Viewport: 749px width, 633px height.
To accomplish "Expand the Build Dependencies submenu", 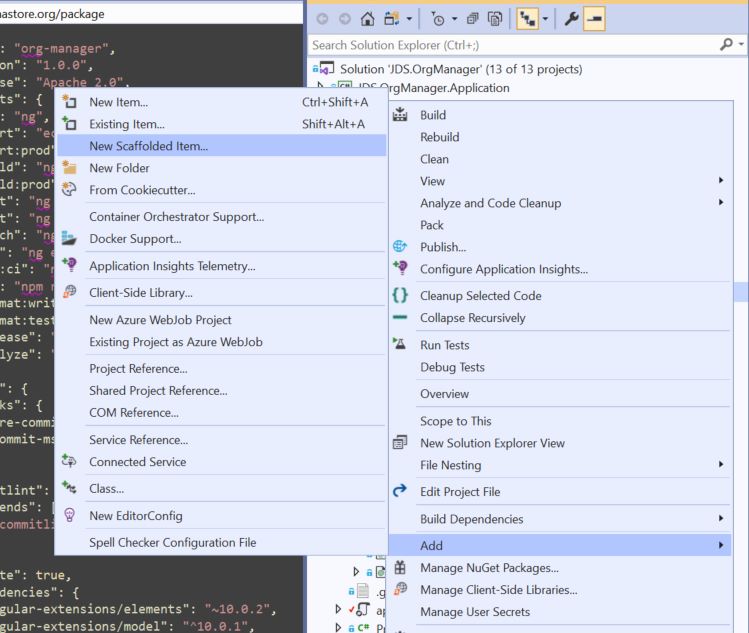I will 560,519.
